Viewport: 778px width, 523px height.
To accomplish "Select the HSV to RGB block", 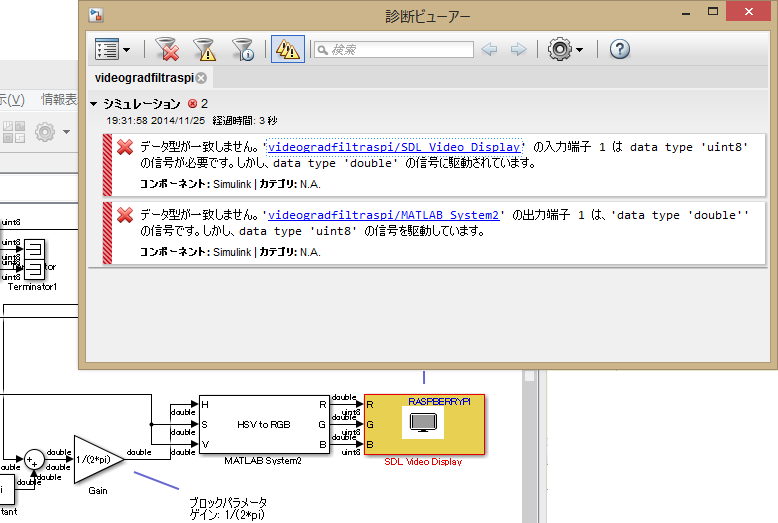I will (x=264, y=423).
